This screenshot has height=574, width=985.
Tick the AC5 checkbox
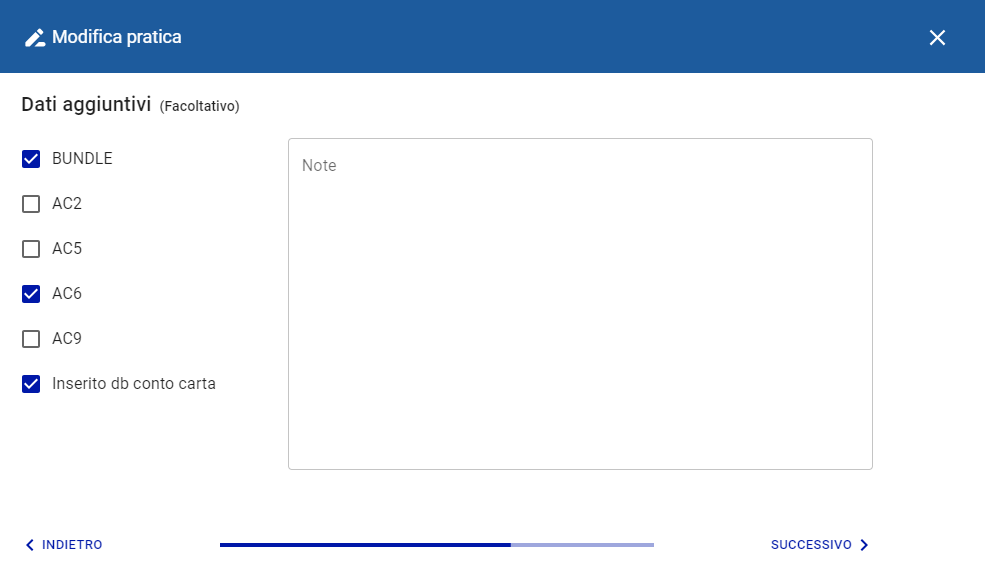(x=31, y=249)
